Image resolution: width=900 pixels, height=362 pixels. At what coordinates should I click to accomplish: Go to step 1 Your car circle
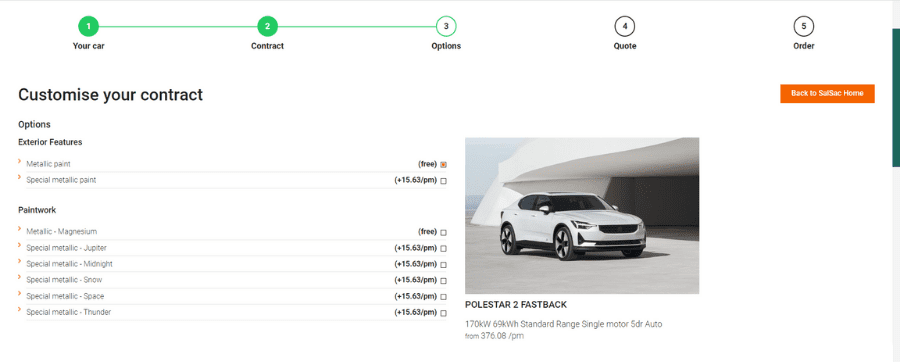click(88, 26)
